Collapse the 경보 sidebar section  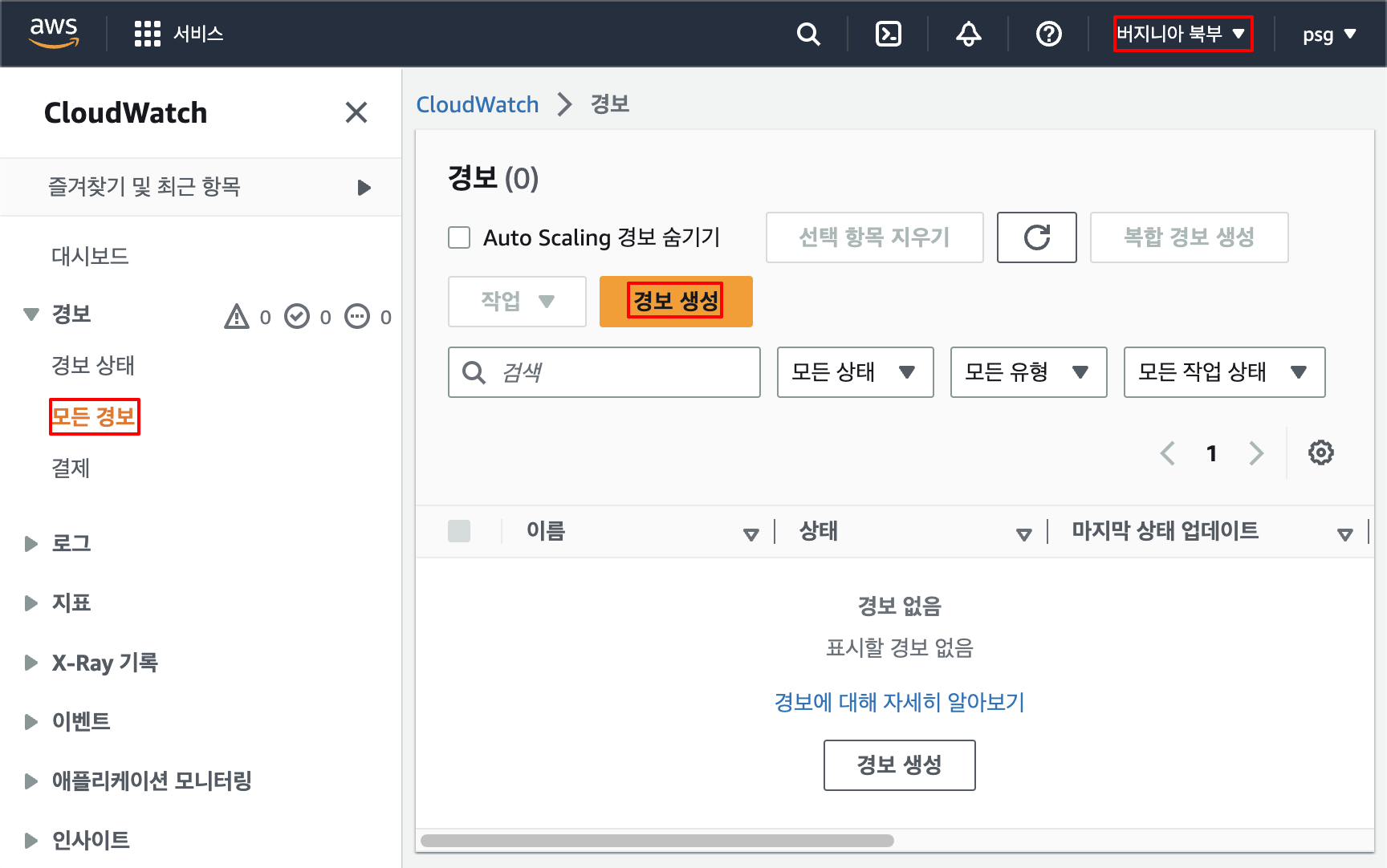[31, 314]
